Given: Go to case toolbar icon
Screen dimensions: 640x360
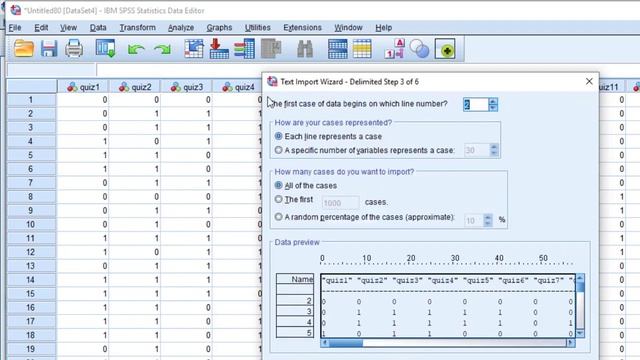Looking at the screenshot, I should (x=194, y=49).
